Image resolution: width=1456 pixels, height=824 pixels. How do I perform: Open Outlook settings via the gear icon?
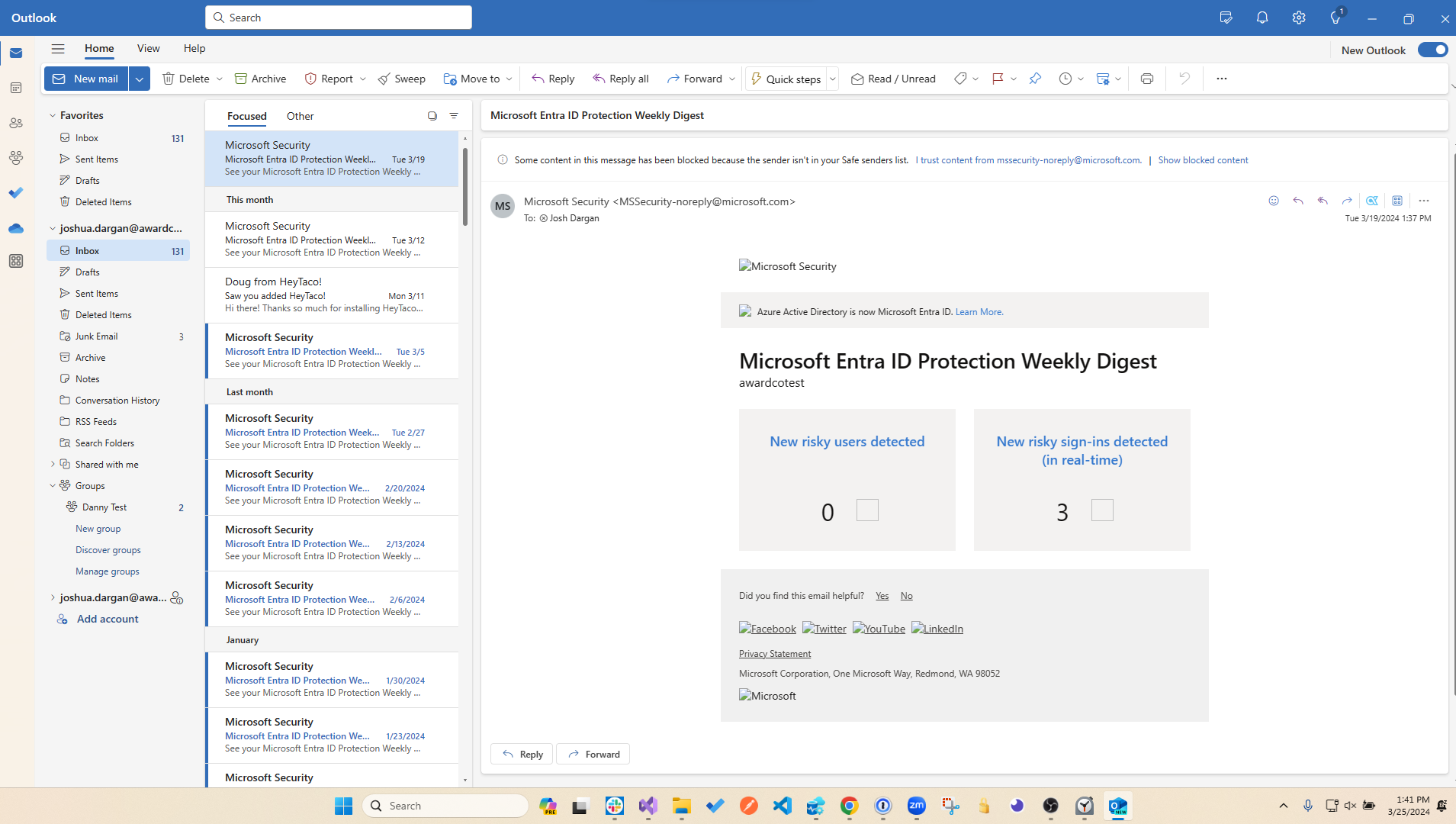[x=1299, y=17]
